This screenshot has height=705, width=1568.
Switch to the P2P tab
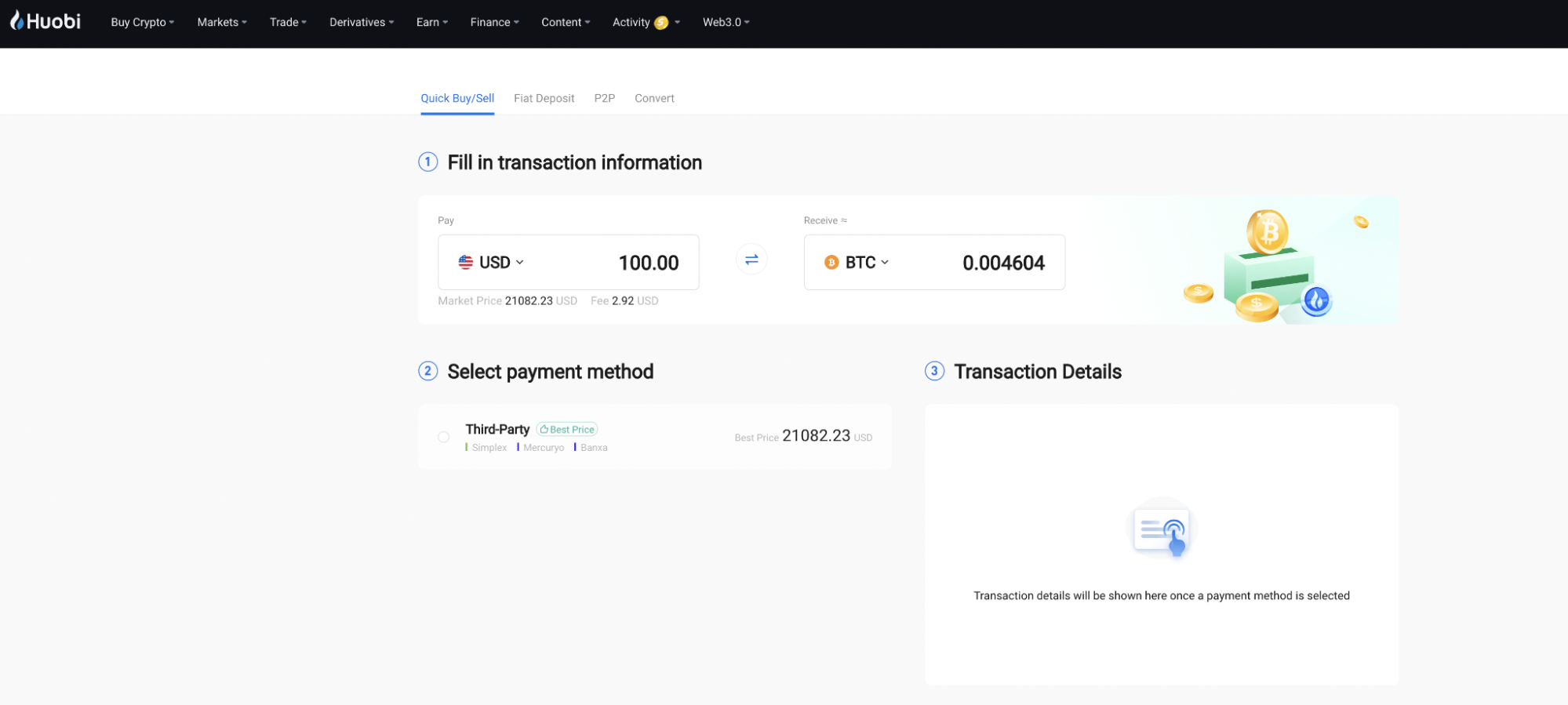(604, 99)
